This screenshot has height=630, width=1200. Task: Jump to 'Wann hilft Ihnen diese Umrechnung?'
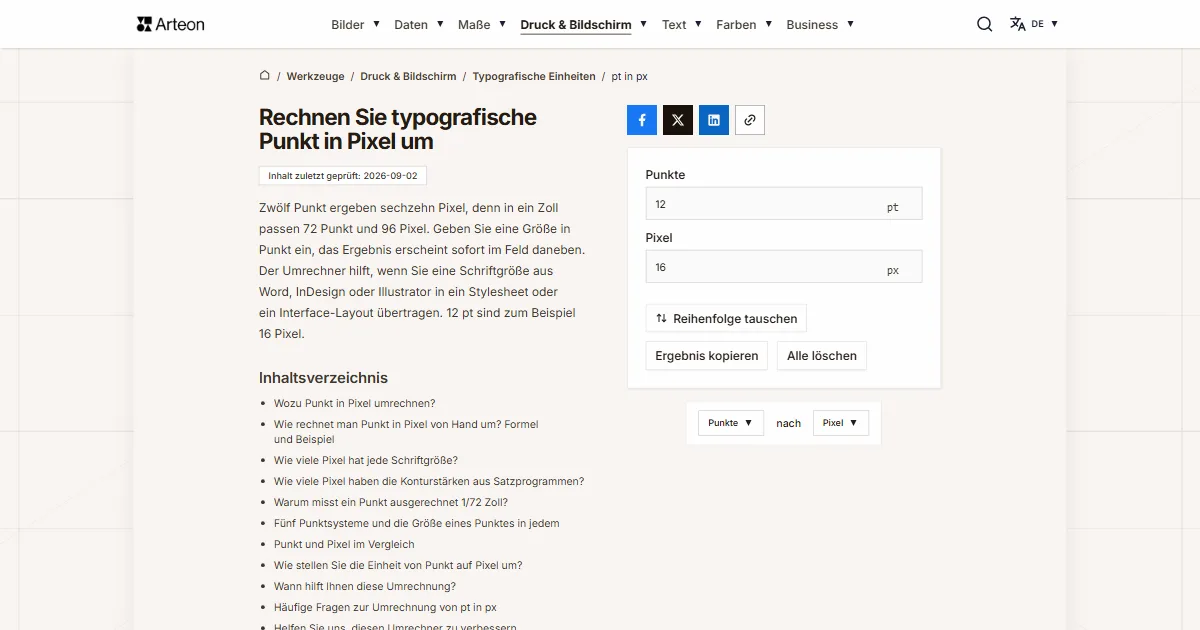365,586
